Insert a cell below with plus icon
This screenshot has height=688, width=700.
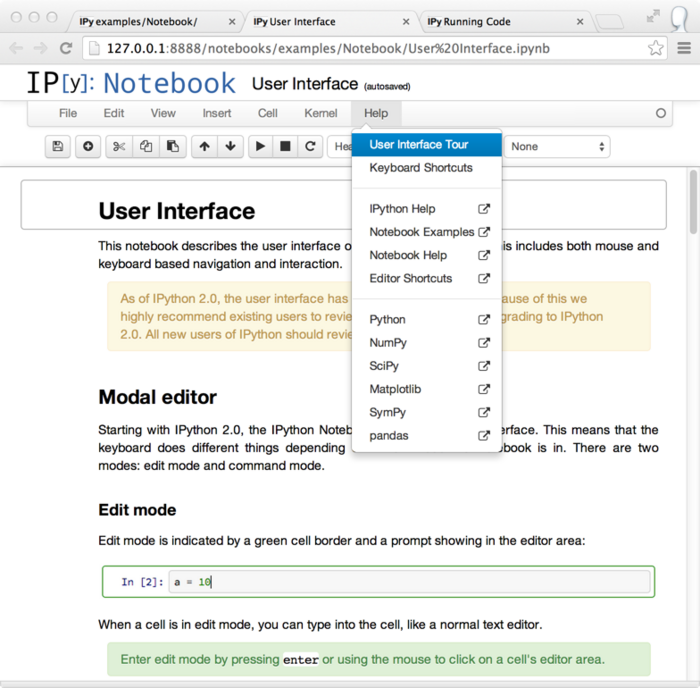[88, 146]
